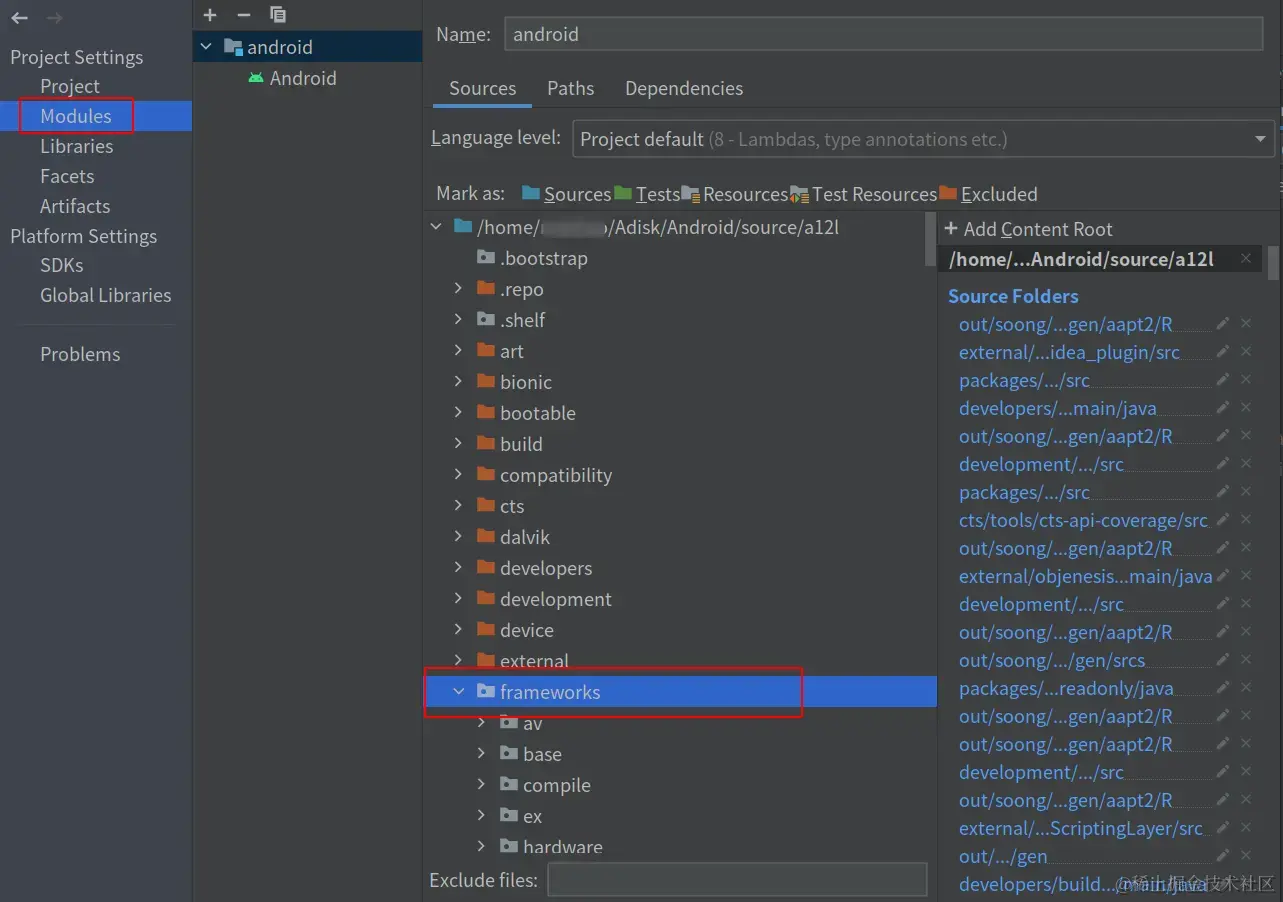Click the out/soong/.../gen/srcs source folder link
This screenshot has width=1283, height=902.
(x=1052, y=660)
